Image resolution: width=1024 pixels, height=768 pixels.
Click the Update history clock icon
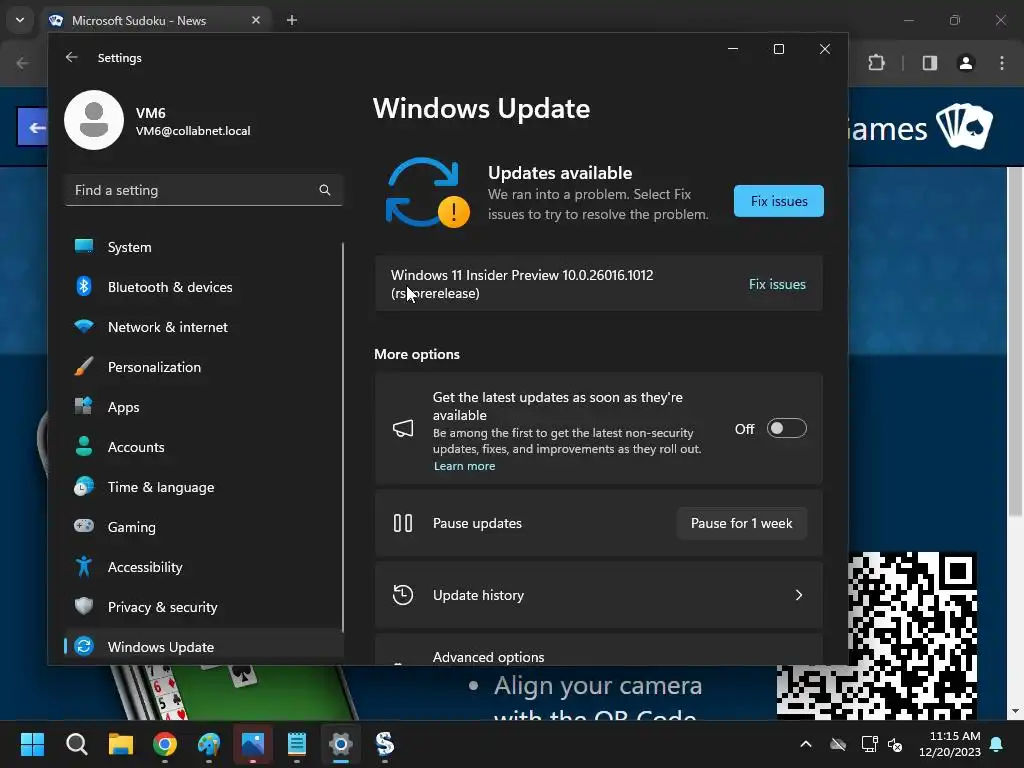[x=403, y=595]
